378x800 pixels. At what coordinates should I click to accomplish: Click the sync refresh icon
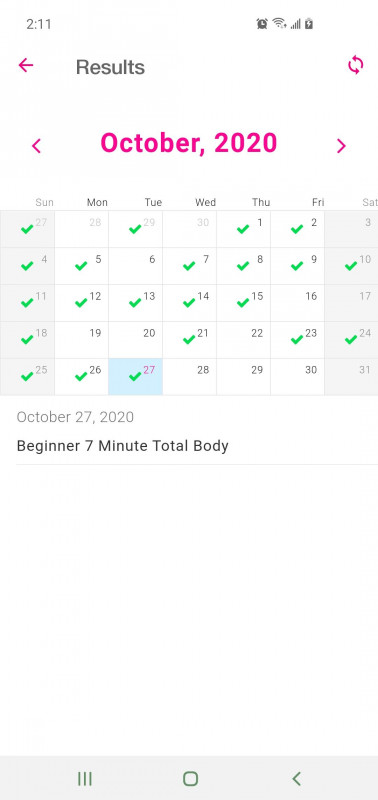click(356, 65)
